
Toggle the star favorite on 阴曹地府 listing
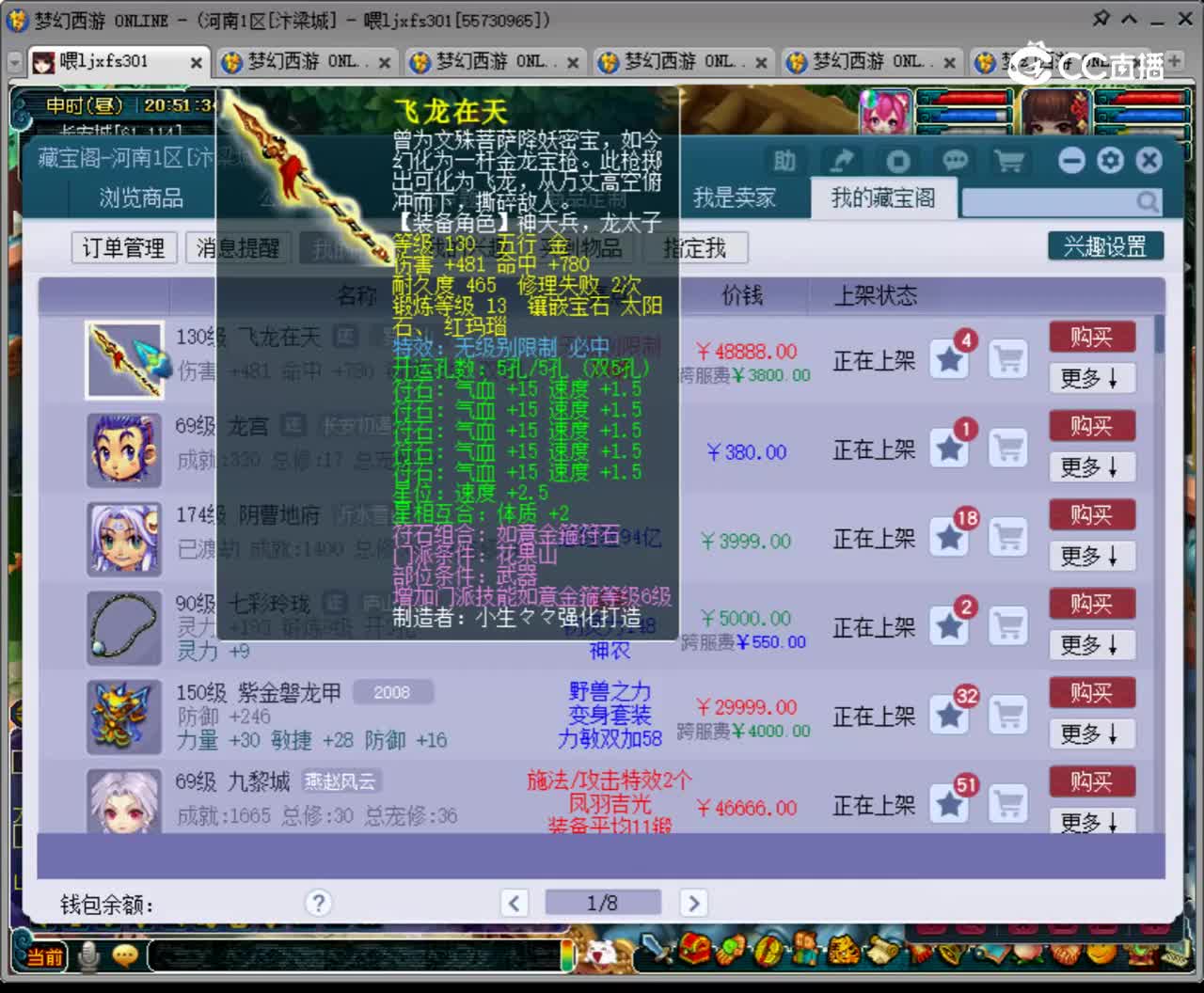948,538
